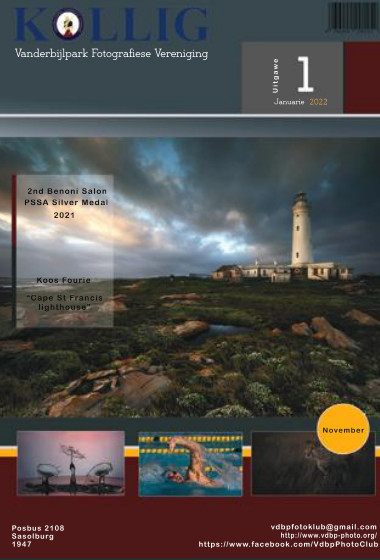Click the Posbus 2108 Sasolburg postal address
Viewport: 380px width, 560px height.
38,536
